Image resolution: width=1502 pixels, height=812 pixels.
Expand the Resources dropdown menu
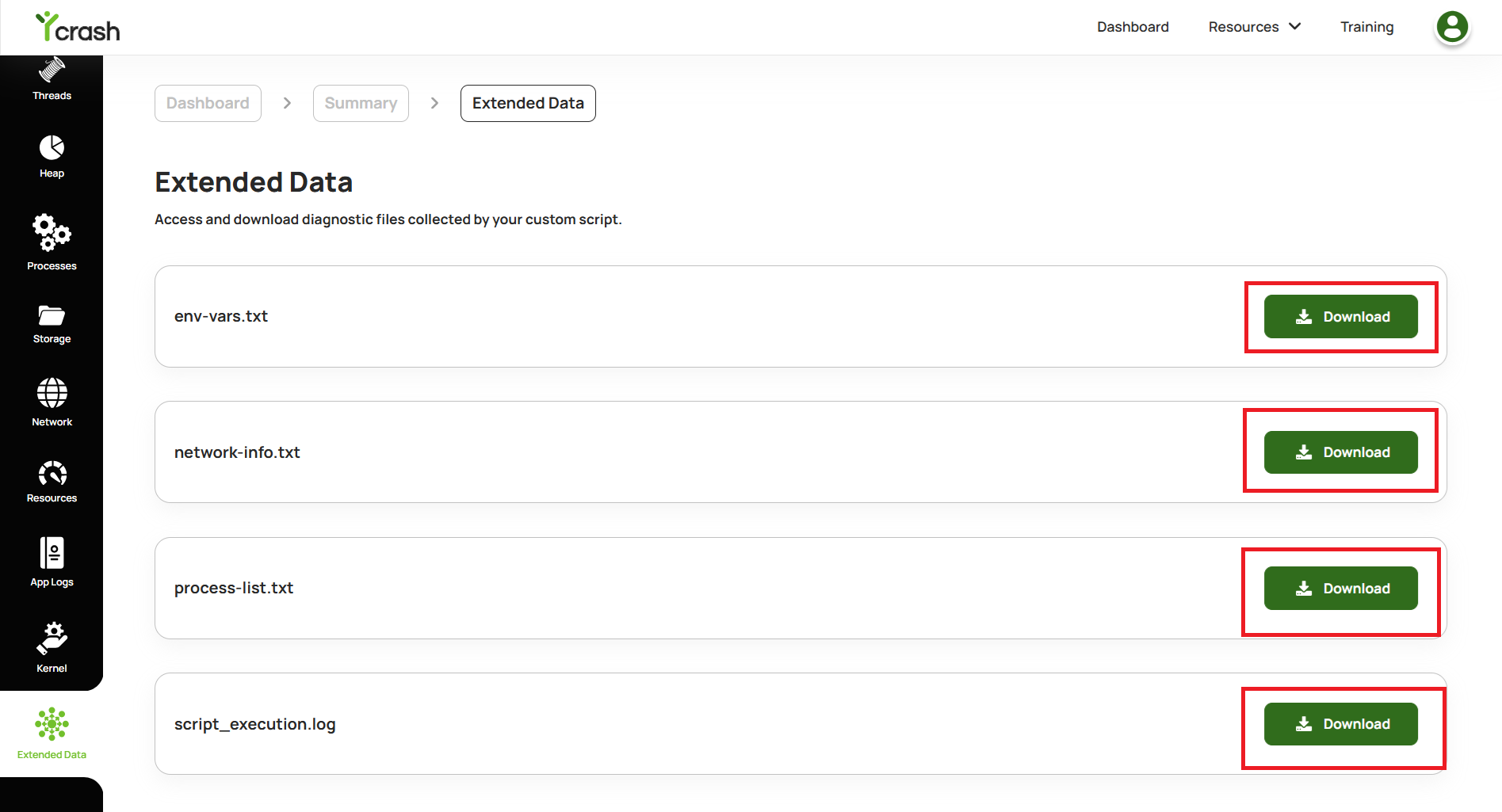pos(1254,27)
